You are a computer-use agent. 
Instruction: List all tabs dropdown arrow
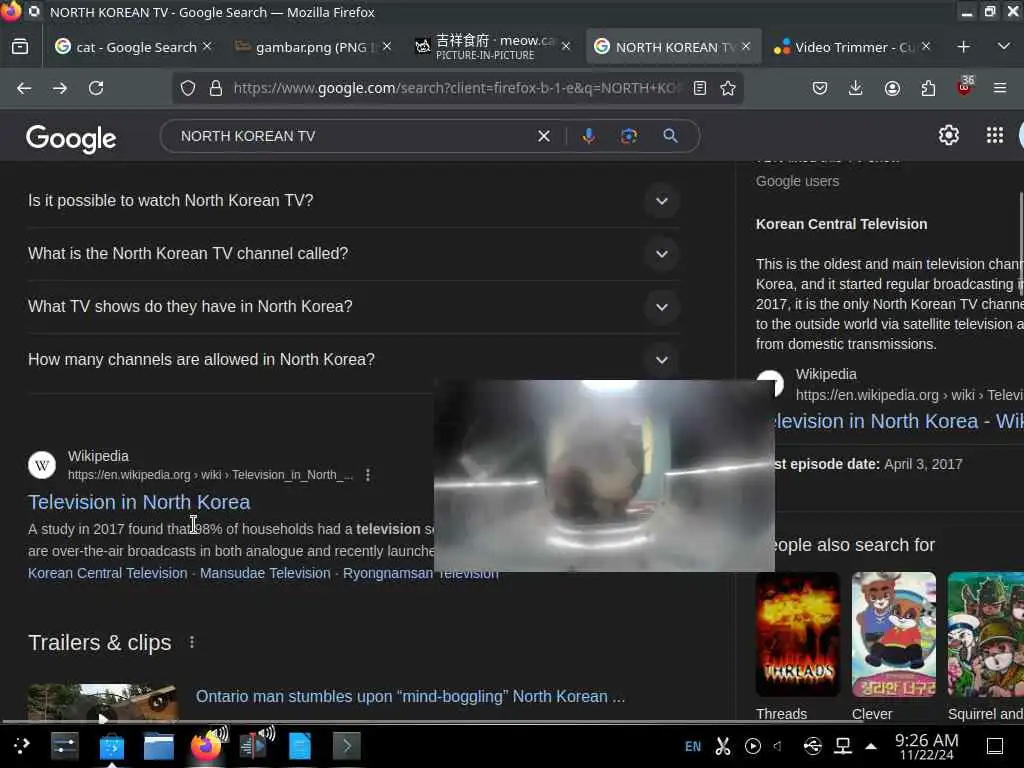1004,46
